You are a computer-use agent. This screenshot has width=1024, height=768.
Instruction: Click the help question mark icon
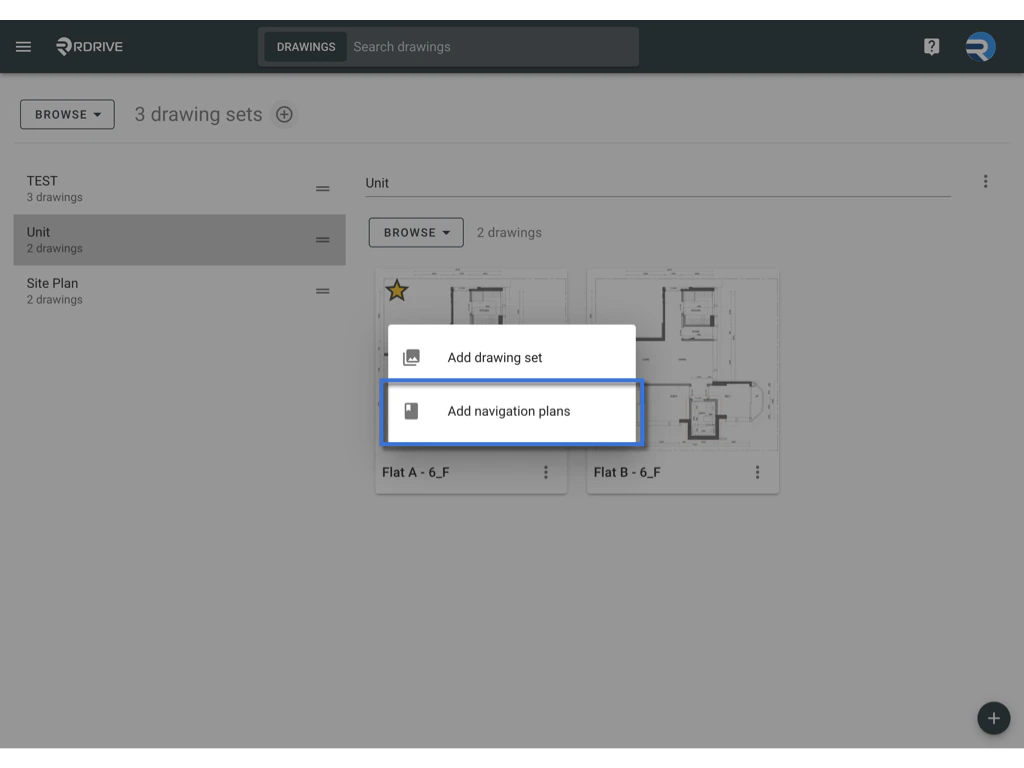[931, 46]
